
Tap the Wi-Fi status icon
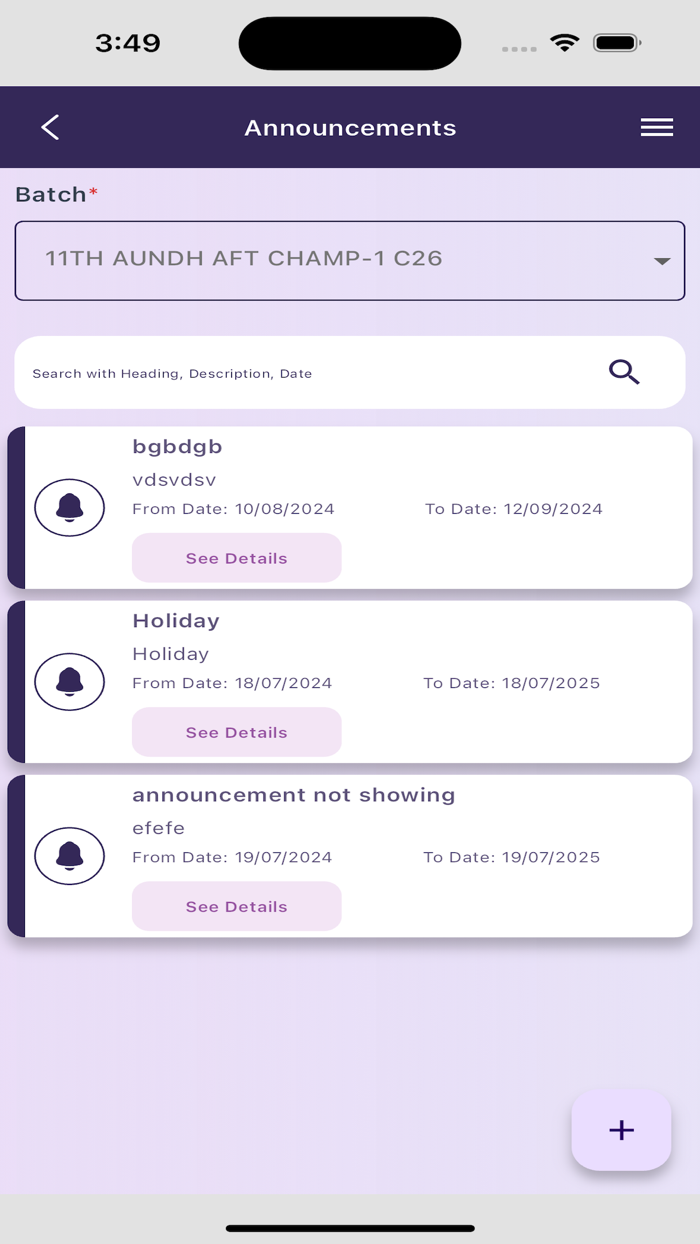point(565,43)
